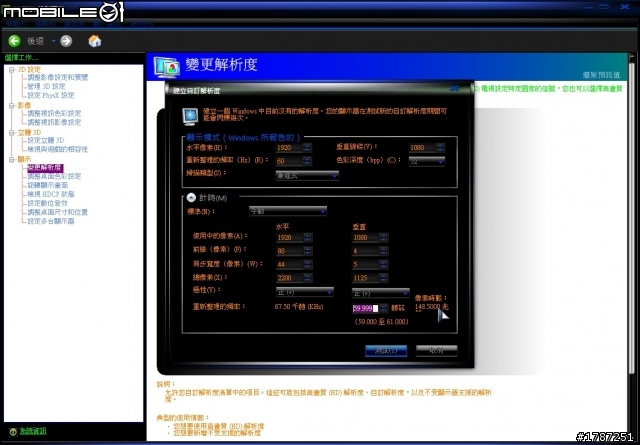The image size is (640, 445).
Task: Click the 垂直掃描(V) 1080 spinner in display mode
Action: (440, 147)
